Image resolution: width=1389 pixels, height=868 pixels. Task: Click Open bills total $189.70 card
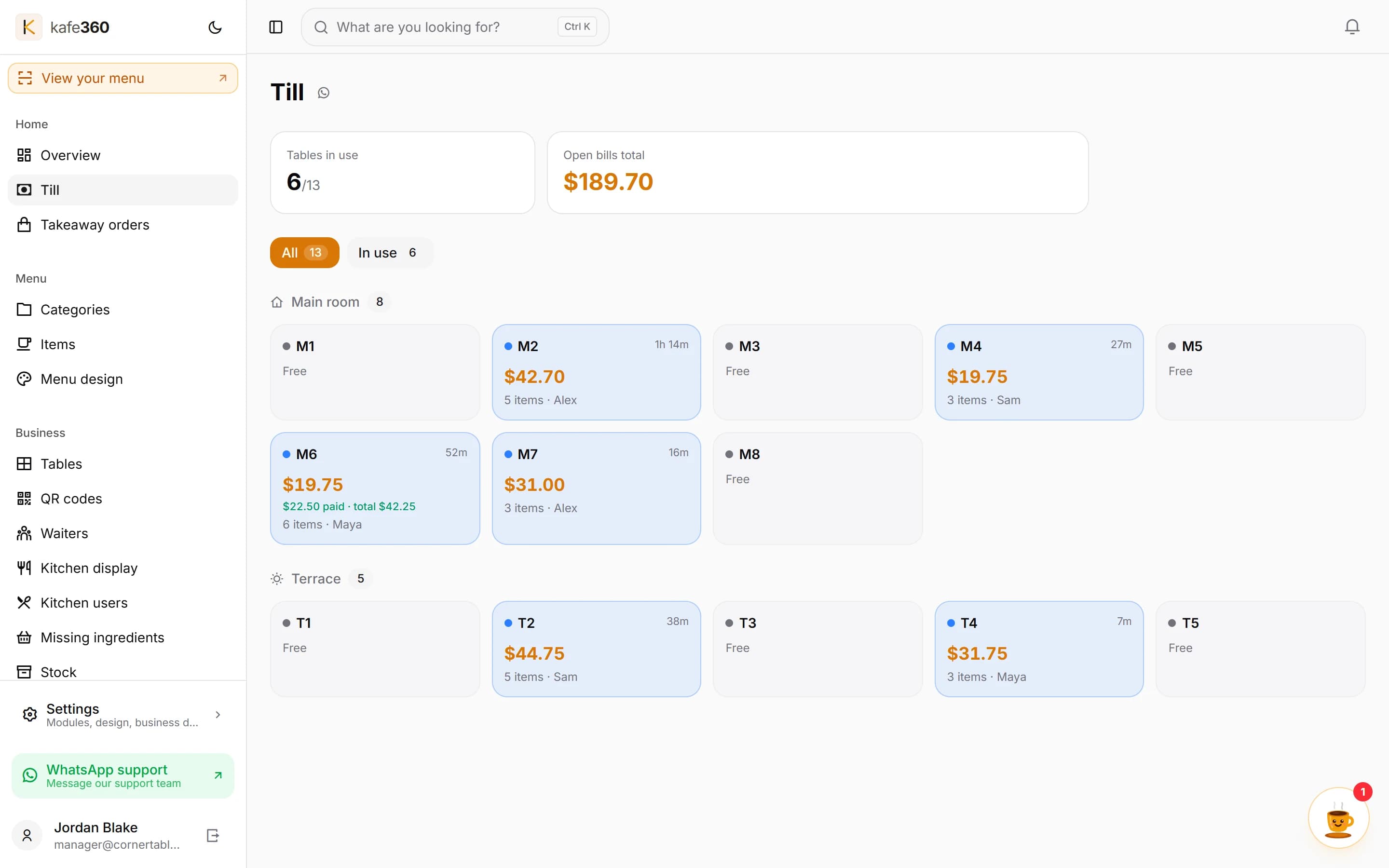coord(817,173)
